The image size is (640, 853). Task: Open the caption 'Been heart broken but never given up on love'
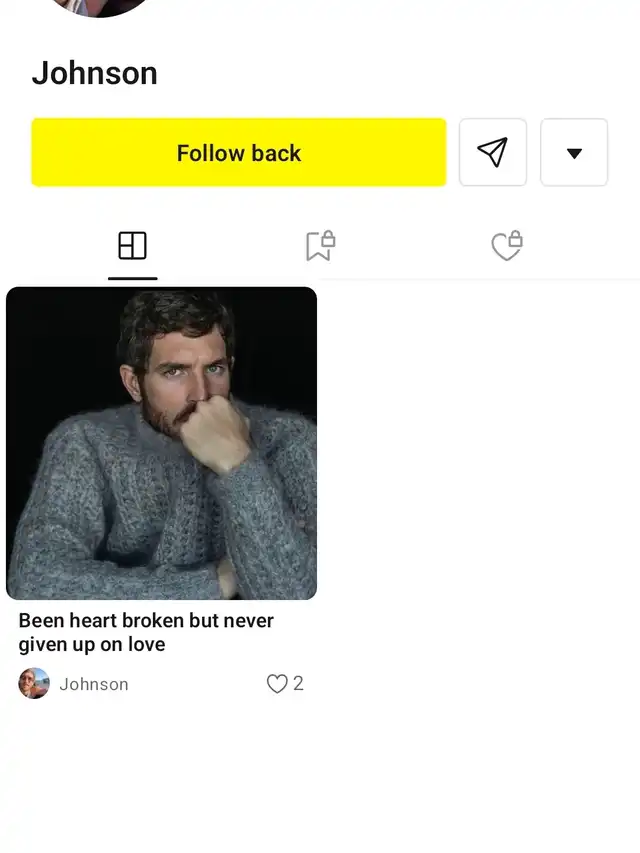[146, 632]
